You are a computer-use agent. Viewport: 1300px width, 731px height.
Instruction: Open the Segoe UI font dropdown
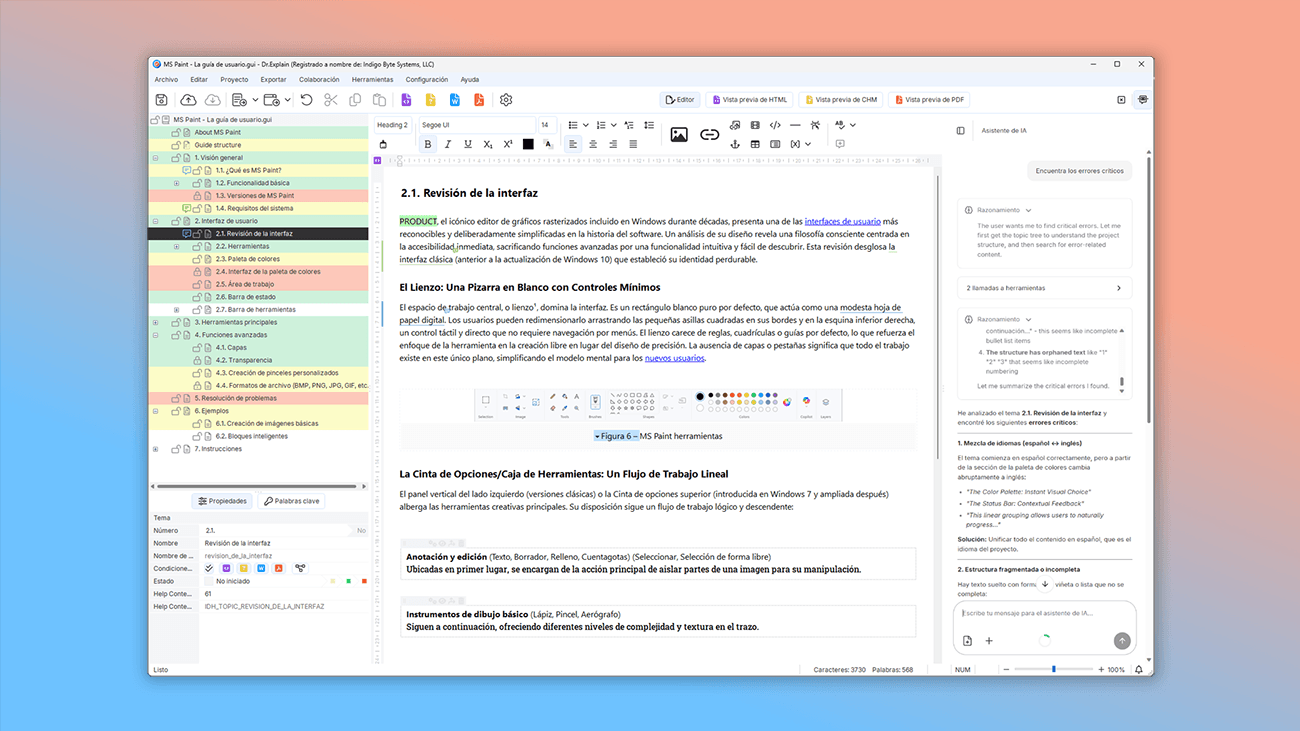tap(476, 125)
